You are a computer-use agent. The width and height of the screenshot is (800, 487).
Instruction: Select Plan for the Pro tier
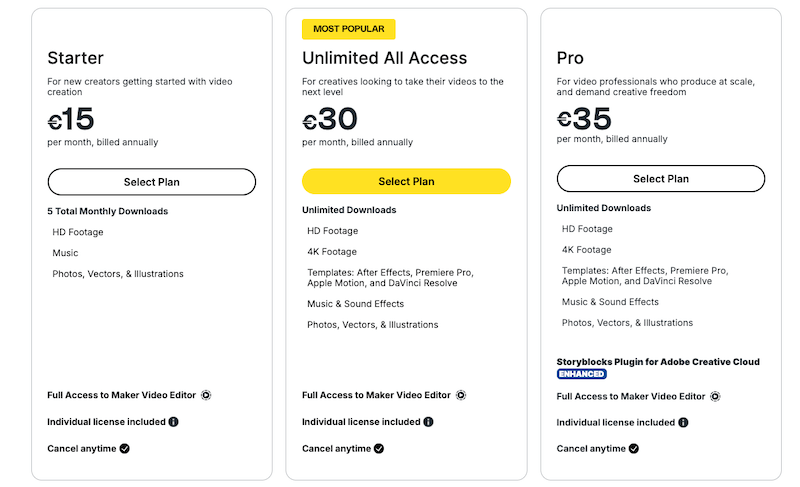click(661, 178)
